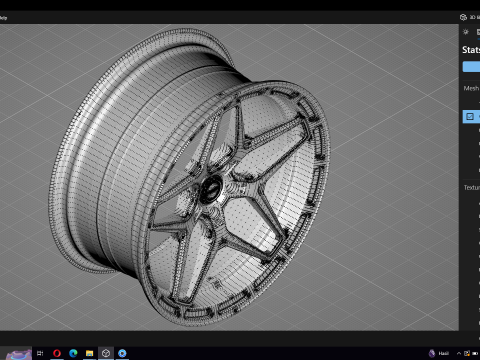
Task: Show hidden system tray icons
Action: click(459, 353)
